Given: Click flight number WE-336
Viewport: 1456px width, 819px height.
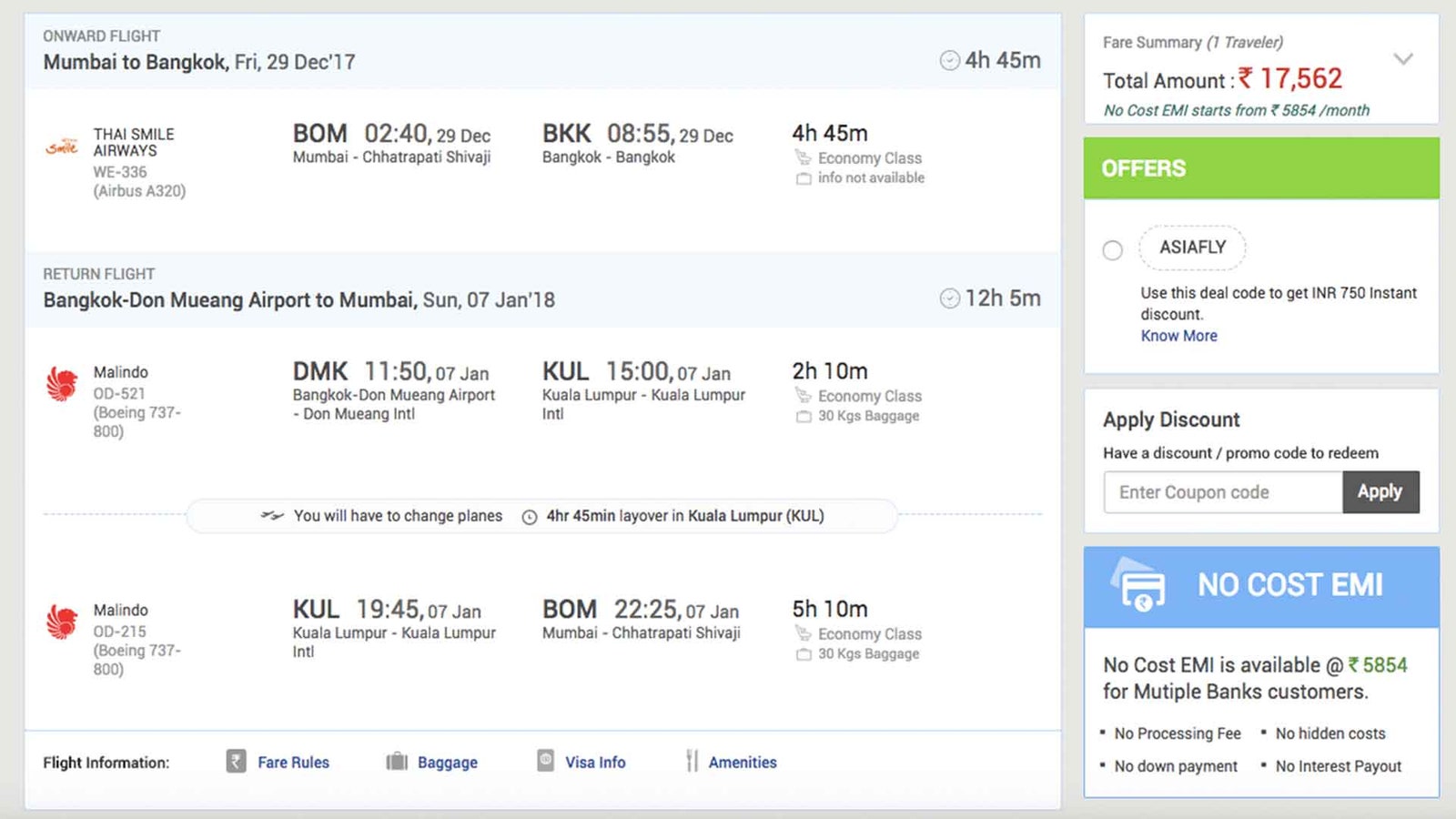Looking at the screenshot, I should [119, 172].
